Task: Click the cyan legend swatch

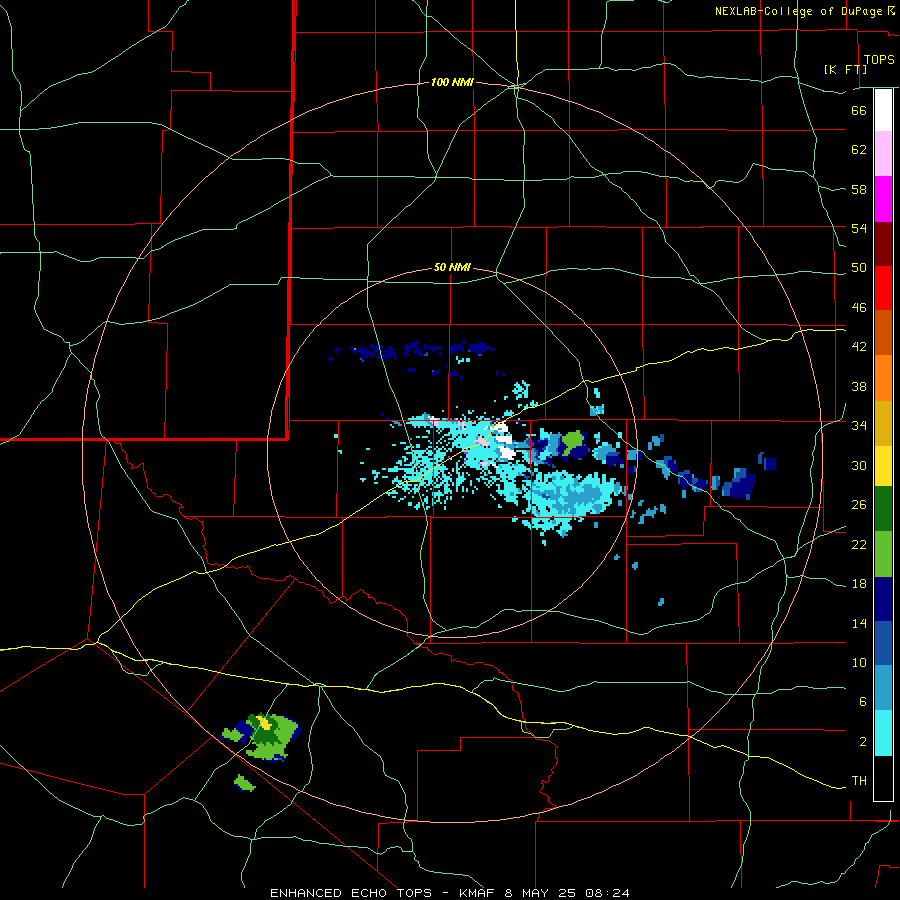Action: (x=883, y=733)
